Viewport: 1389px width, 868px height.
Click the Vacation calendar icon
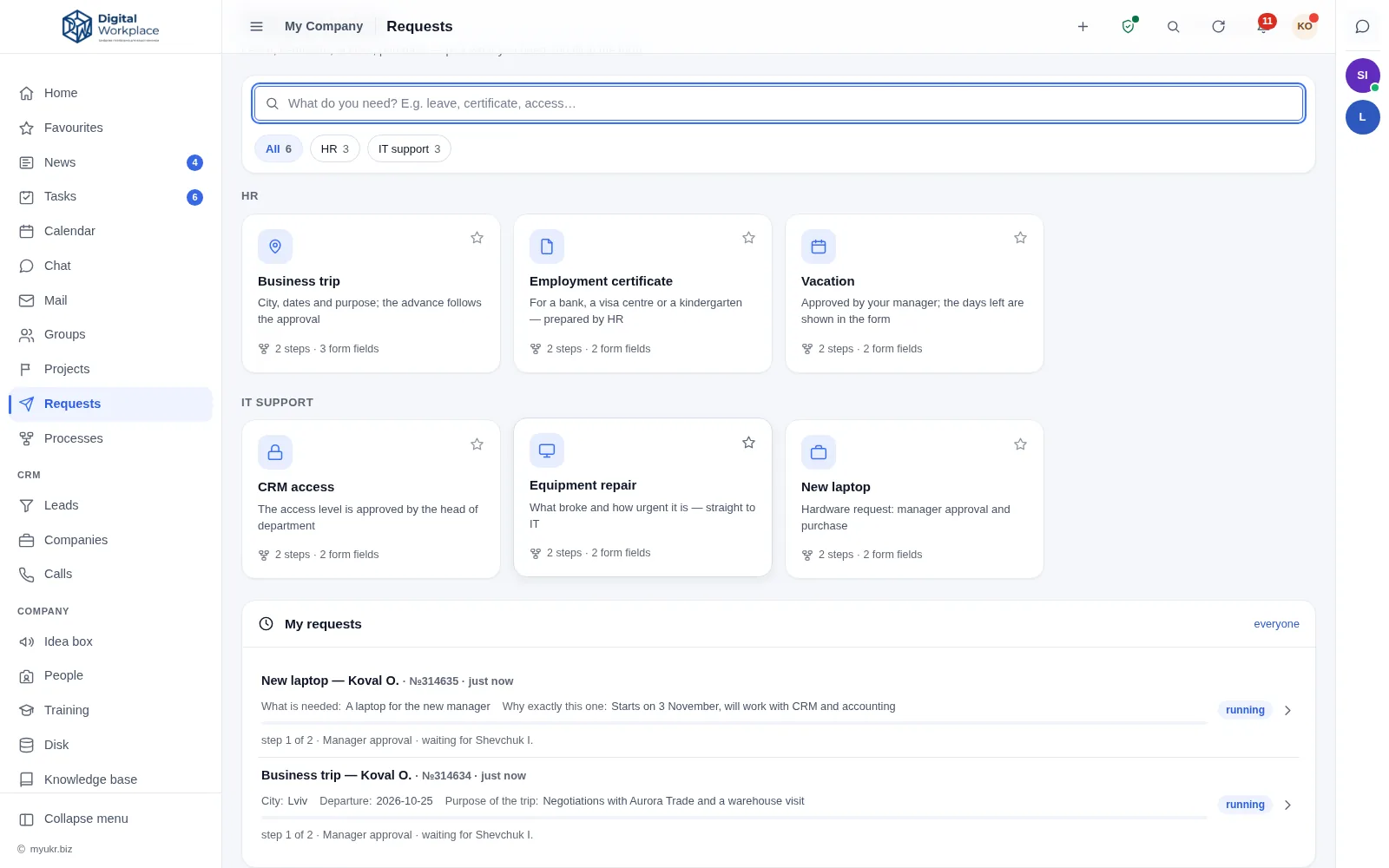(819, 247)
